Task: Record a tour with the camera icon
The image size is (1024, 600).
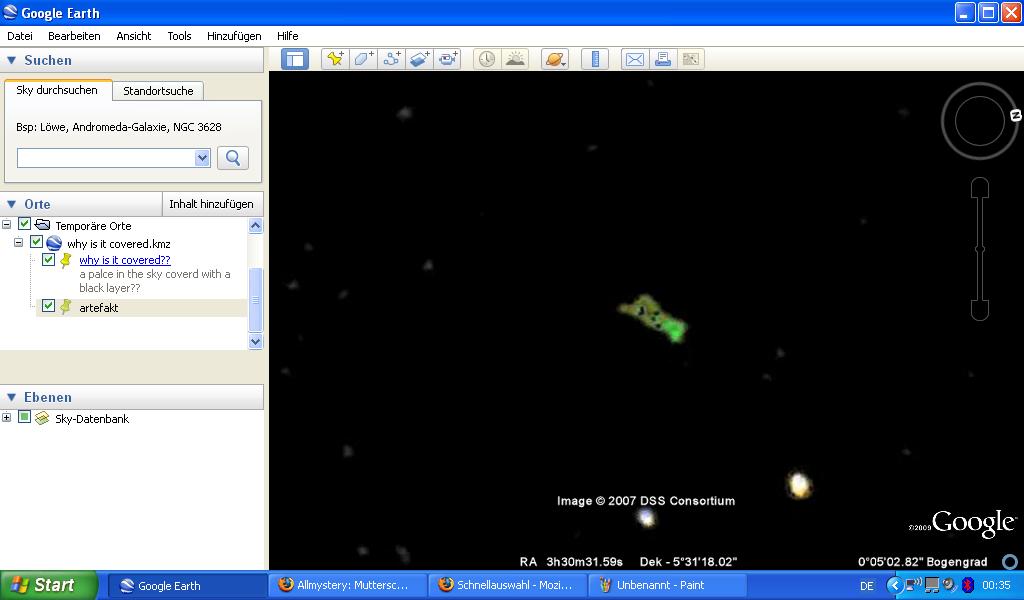Action: click(x=448, y=59)
